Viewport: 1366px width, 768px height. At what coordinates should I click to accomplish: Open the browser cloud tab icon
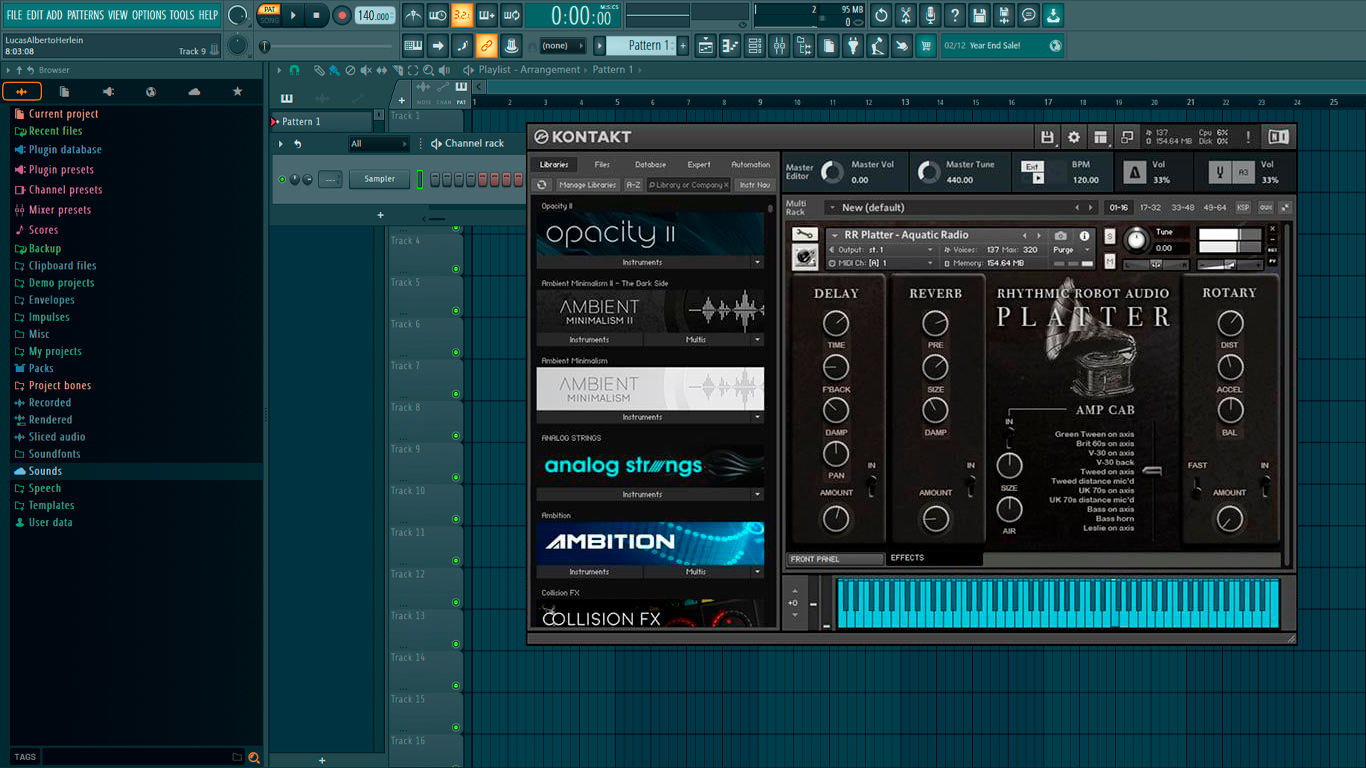click(x=194, y=92)
